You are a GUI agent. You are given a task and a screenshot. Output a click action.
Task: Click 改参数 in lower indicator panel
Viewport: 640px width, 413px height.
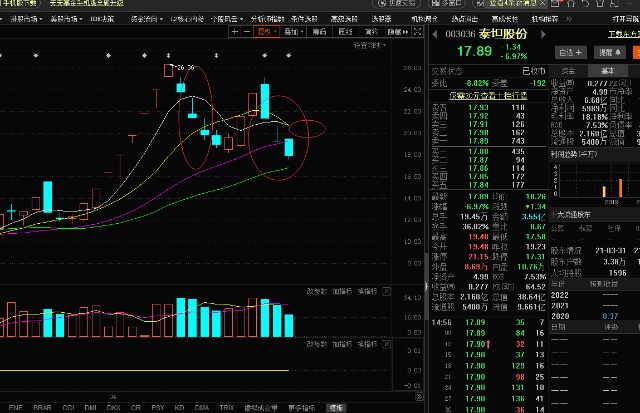click(x=317, y=344)
